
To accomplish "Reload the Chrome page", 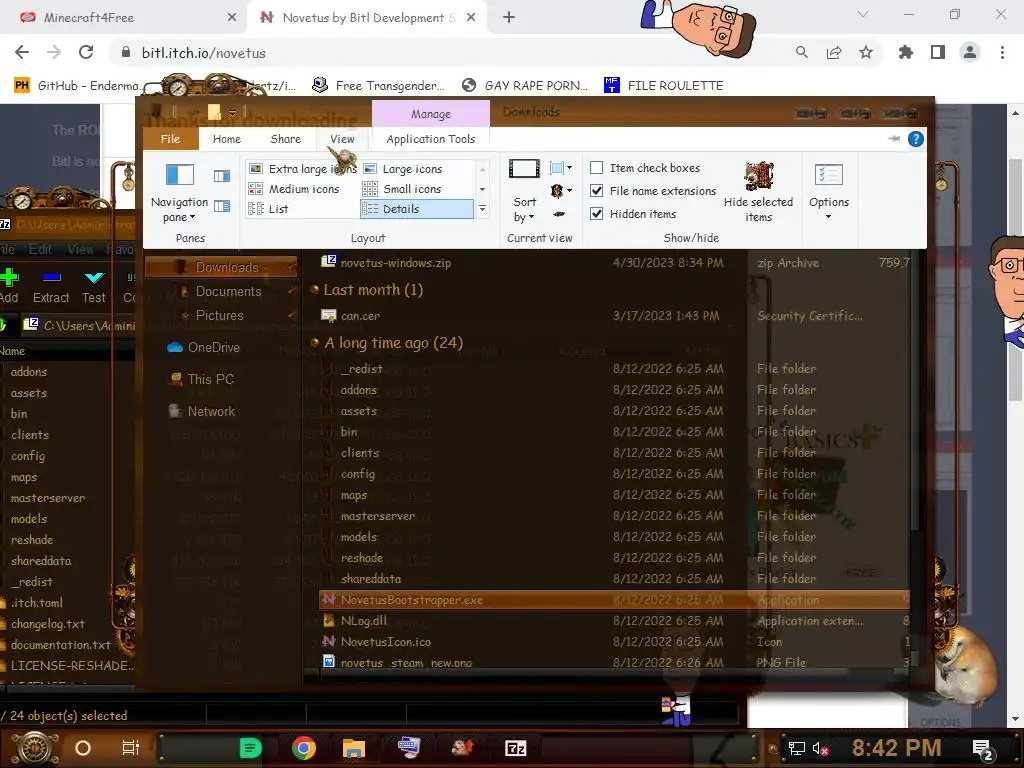I will [86, 53].
